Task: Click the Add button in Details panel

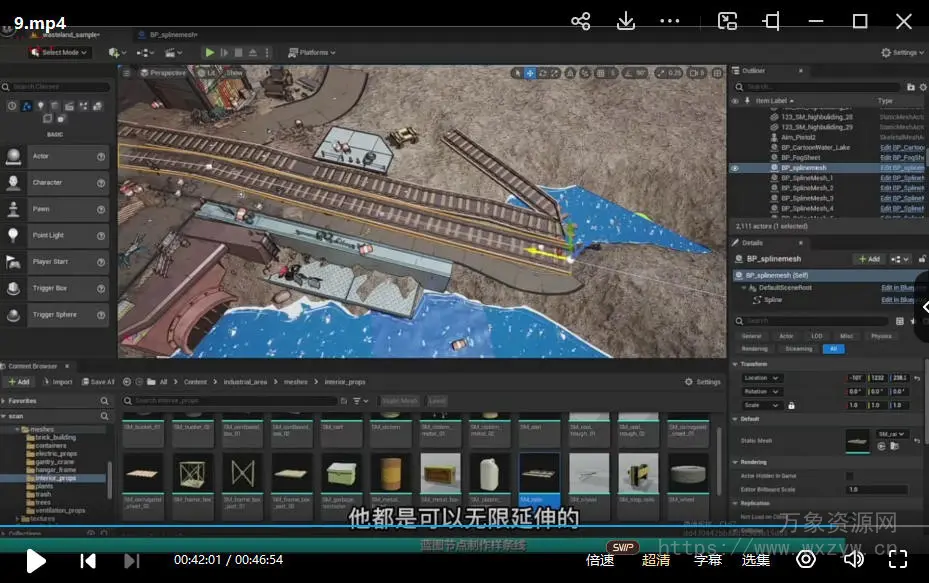Action: coord(868,259)
